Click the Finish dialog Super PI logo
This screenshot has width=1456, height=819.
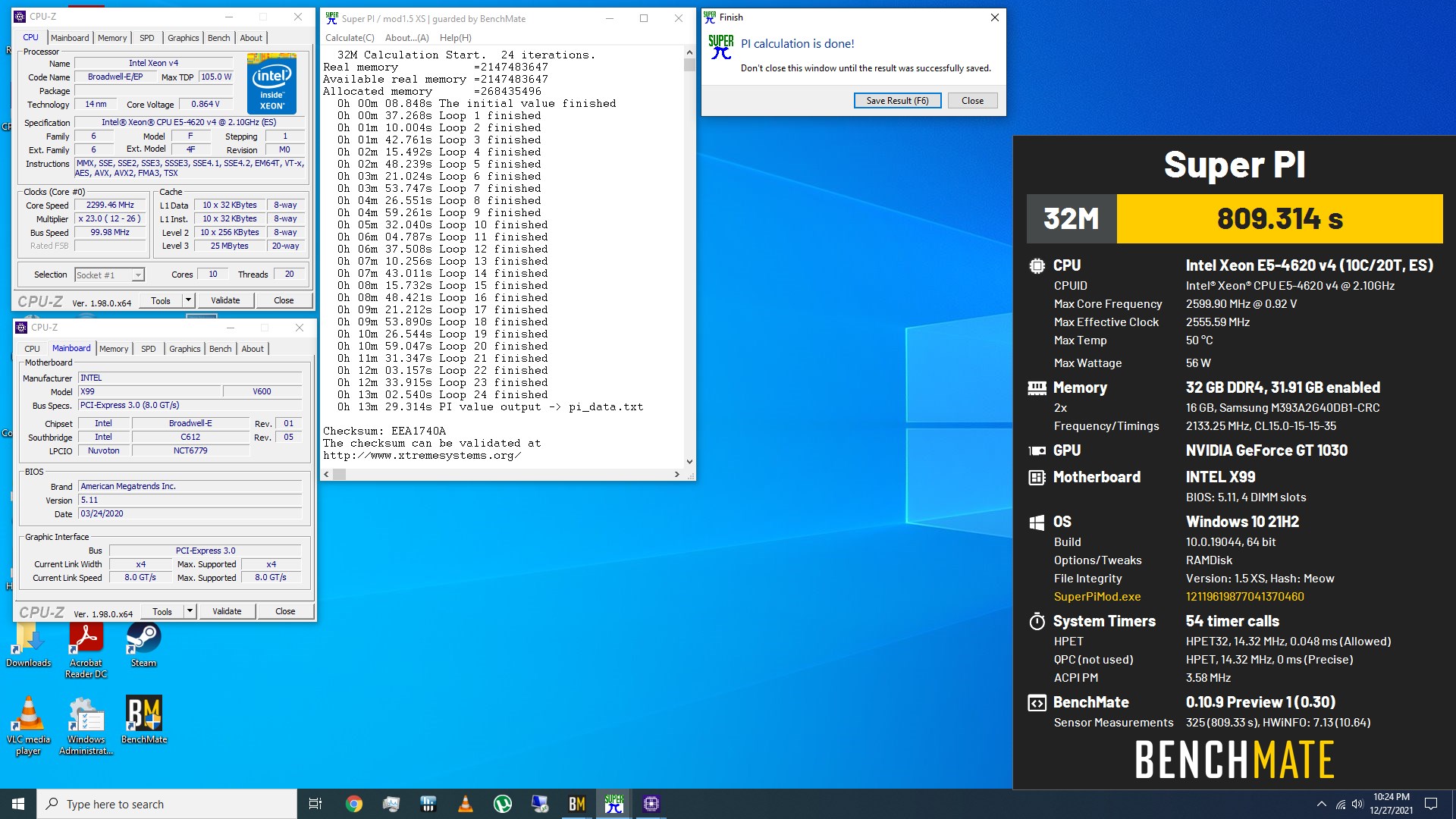[720, 48]
